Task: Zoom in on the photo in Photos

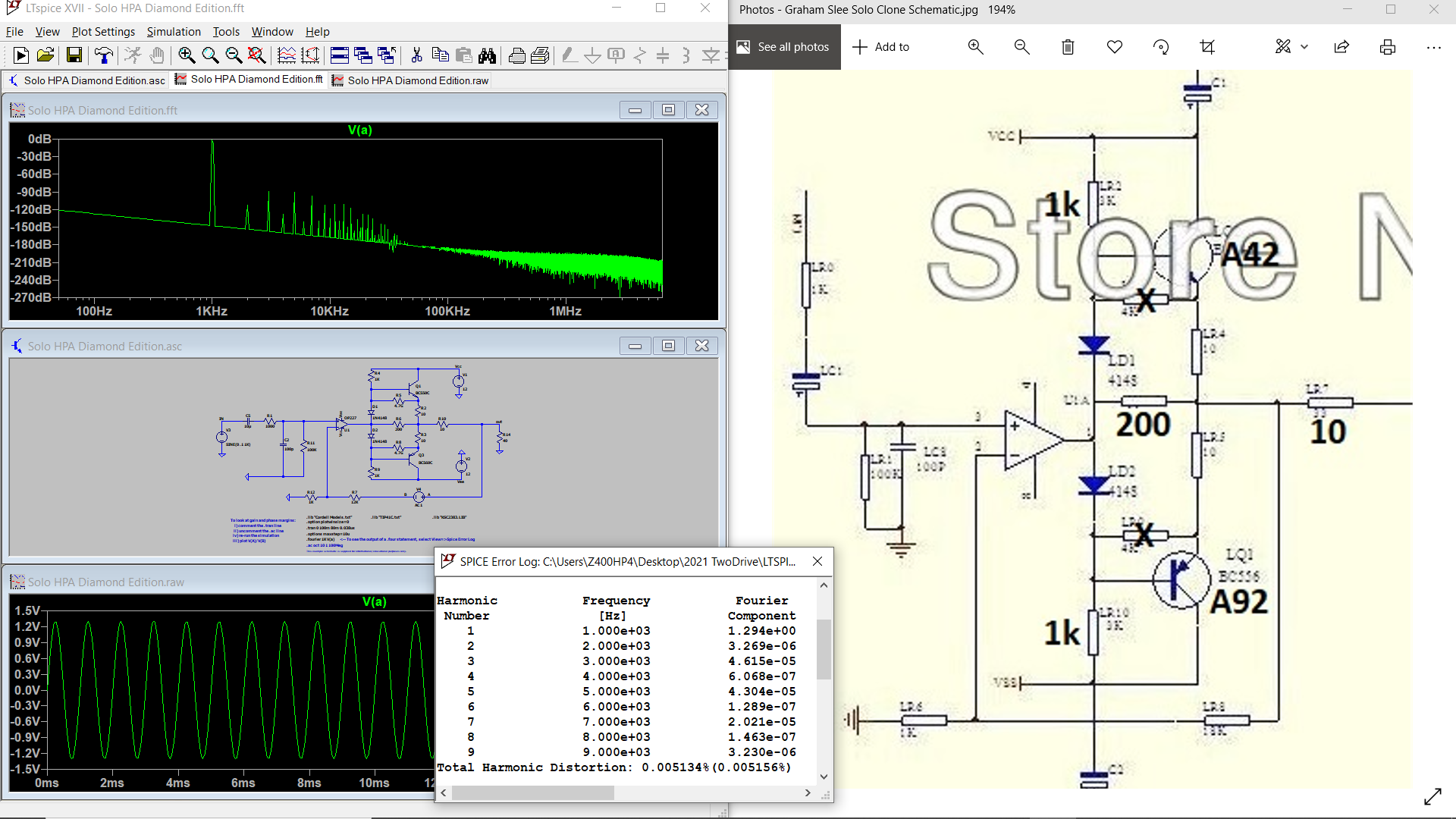Action: [975, 47]
